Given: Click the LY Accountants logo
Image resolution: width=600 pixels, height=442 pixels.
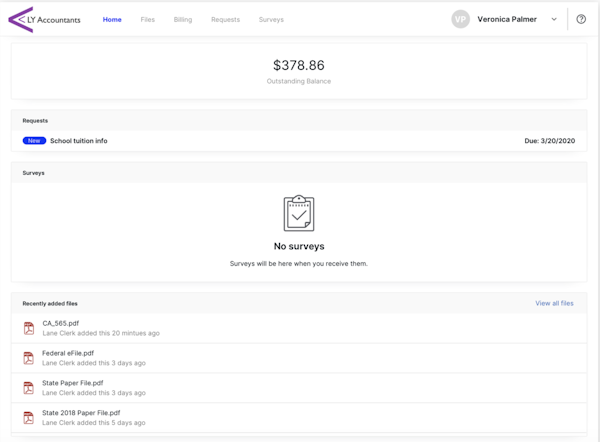Looking at the screenshot, I should click(x=43, y=19).
